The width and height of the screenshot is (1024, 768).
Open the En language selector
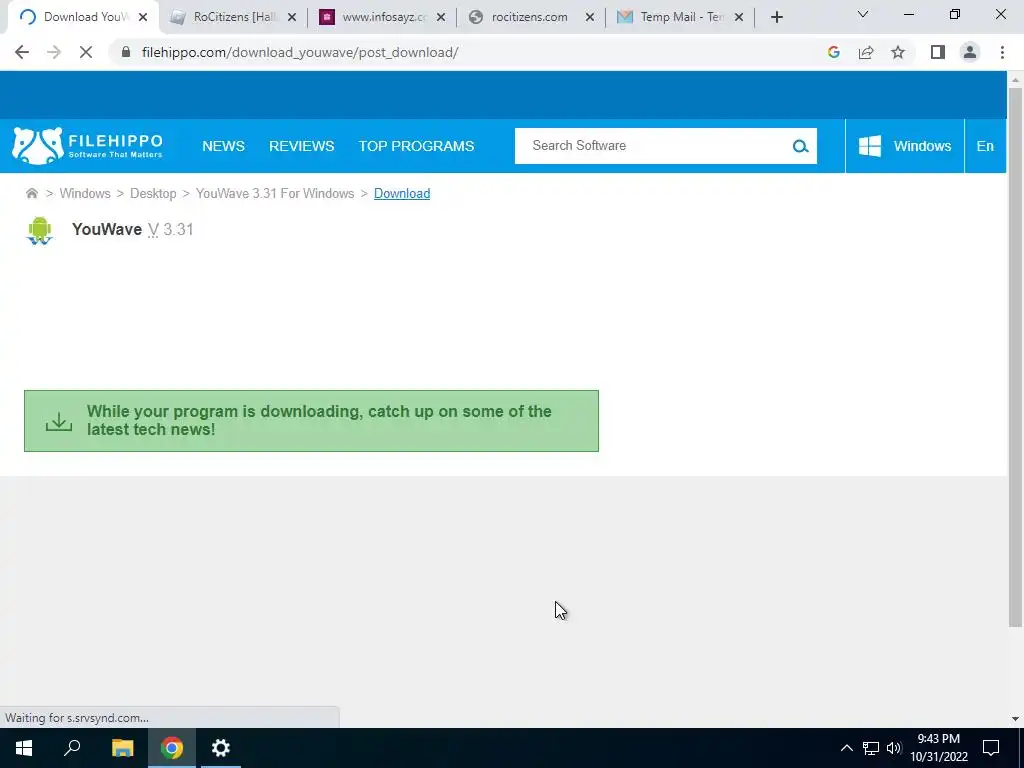pyautogui.click(x=985, y=146)
